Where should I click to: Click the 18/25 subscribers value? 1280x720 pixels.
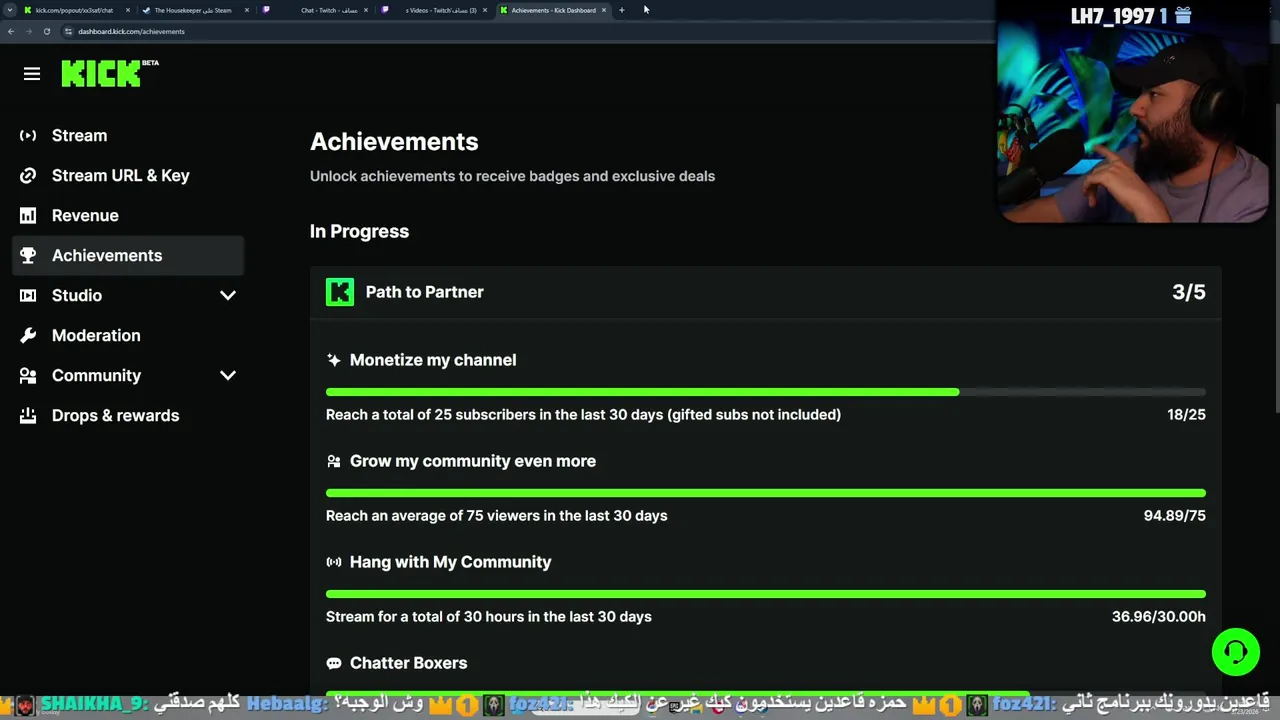(1186, 414)
